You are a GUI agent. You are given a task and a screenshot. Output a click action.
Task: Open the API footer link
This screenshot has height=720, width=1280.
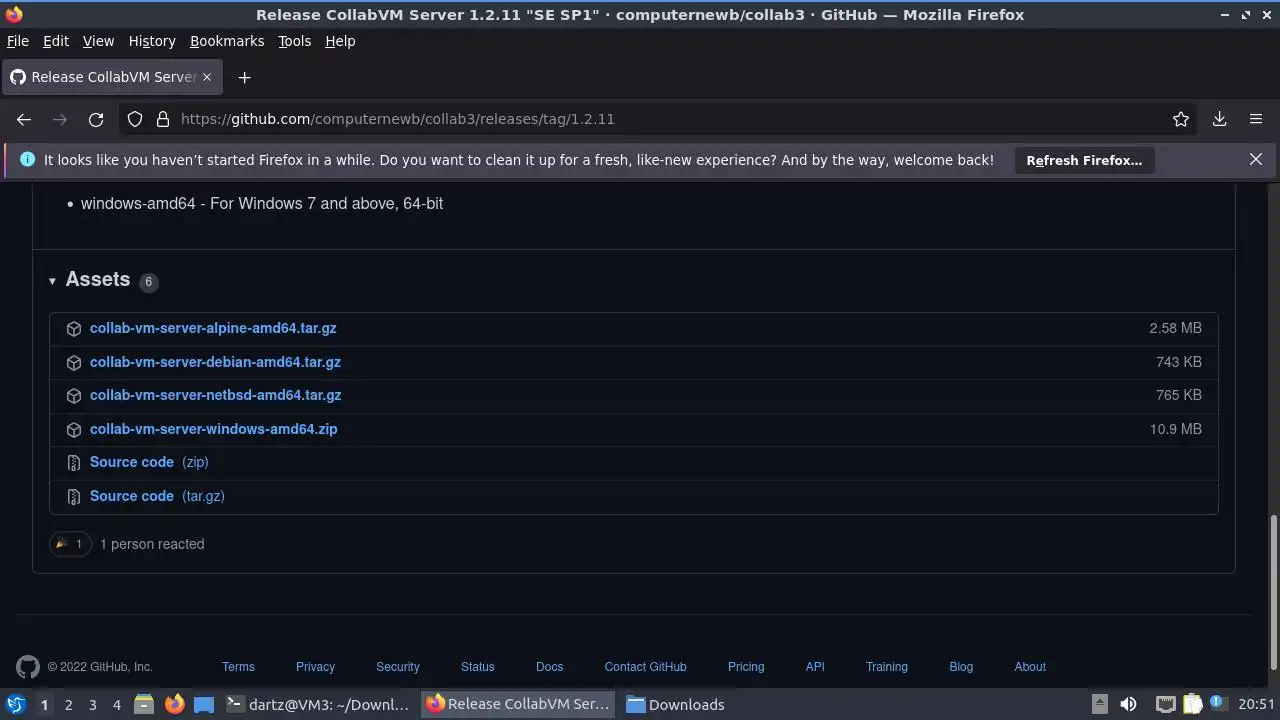pyautogui.click(x=815, y=667)
